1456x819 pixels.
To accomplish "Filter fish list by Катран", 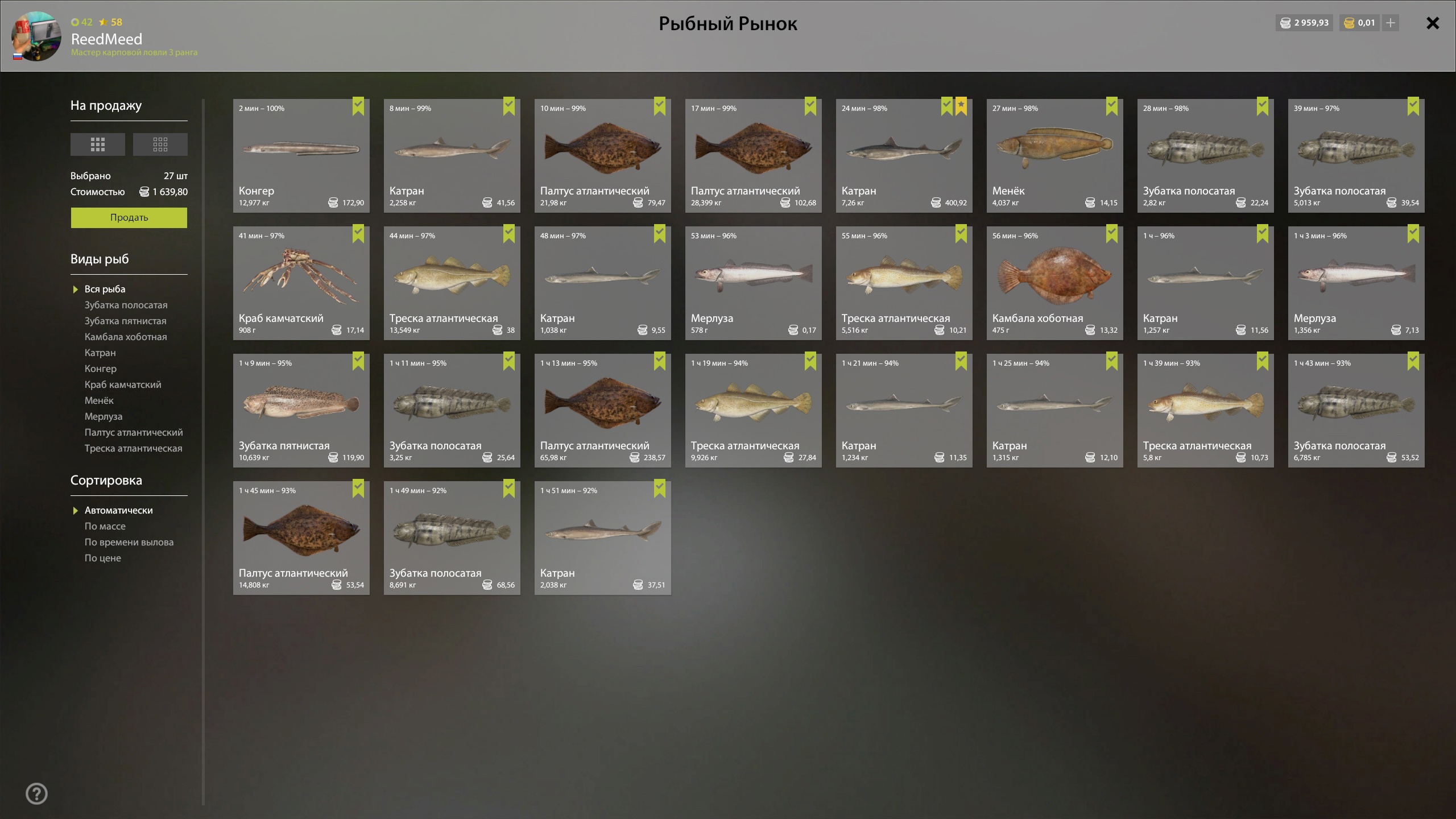I will click(100, 353).
